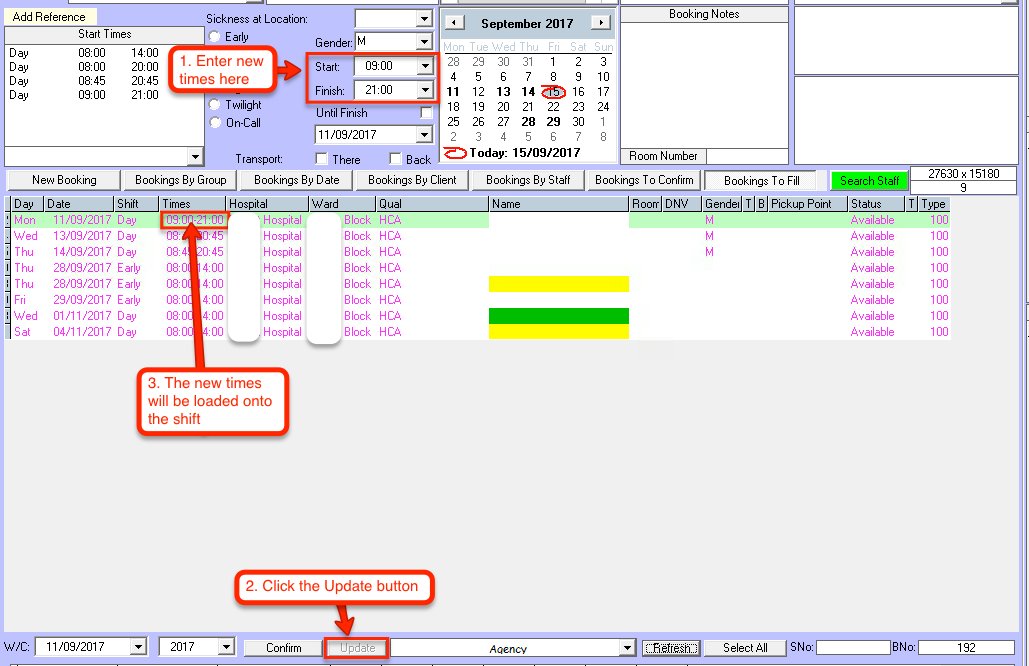Switch to Bookings By Staff view
The height and width of the screenshot is (666, 1029).
[x=528, y=181]
